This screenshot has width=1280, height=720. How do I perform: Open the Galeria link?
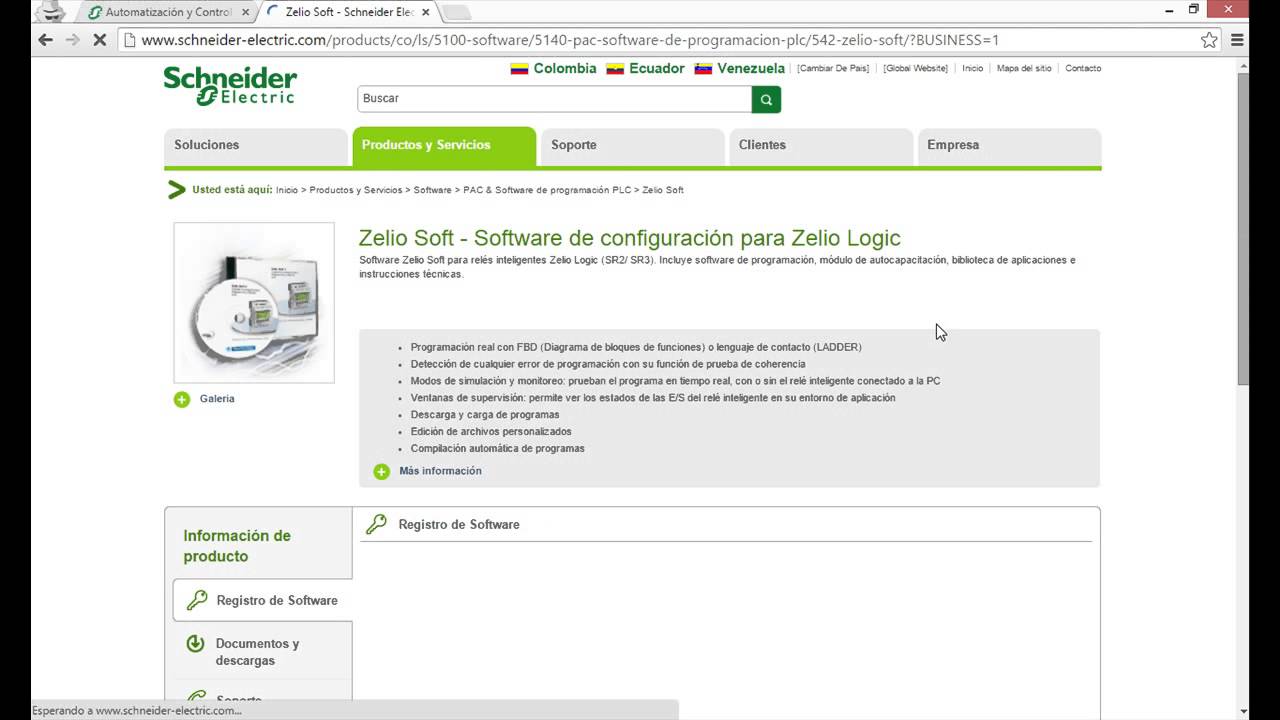coord(217,399)
